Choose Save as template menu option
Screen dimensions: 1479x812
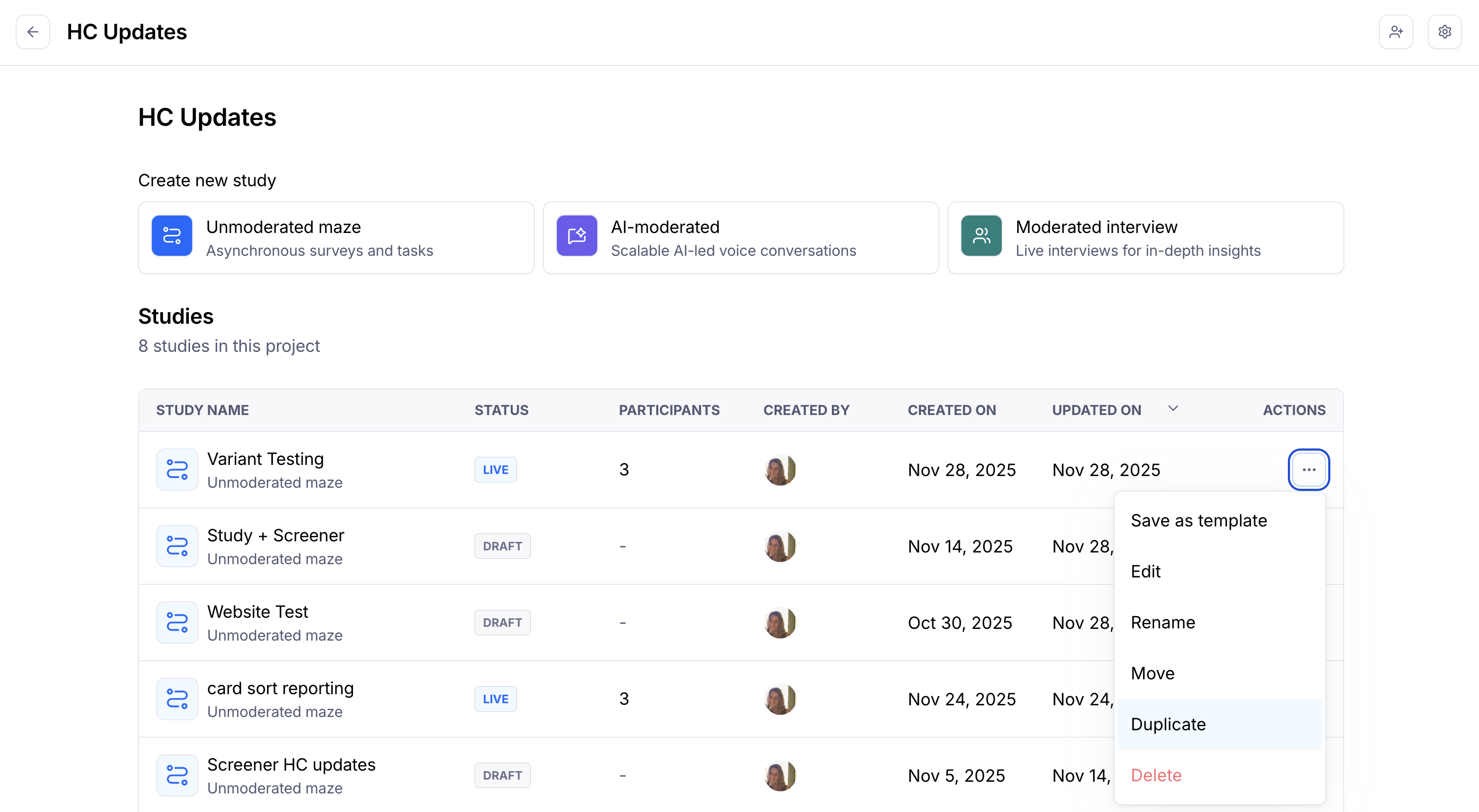point(1198,521)
